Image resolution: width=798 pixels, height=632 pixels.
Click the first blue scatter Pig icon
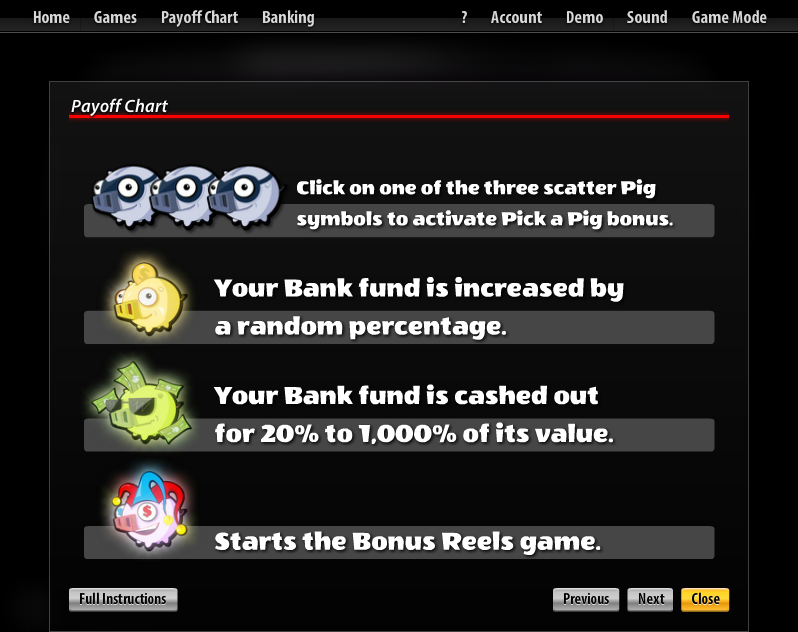click(124, 195)
